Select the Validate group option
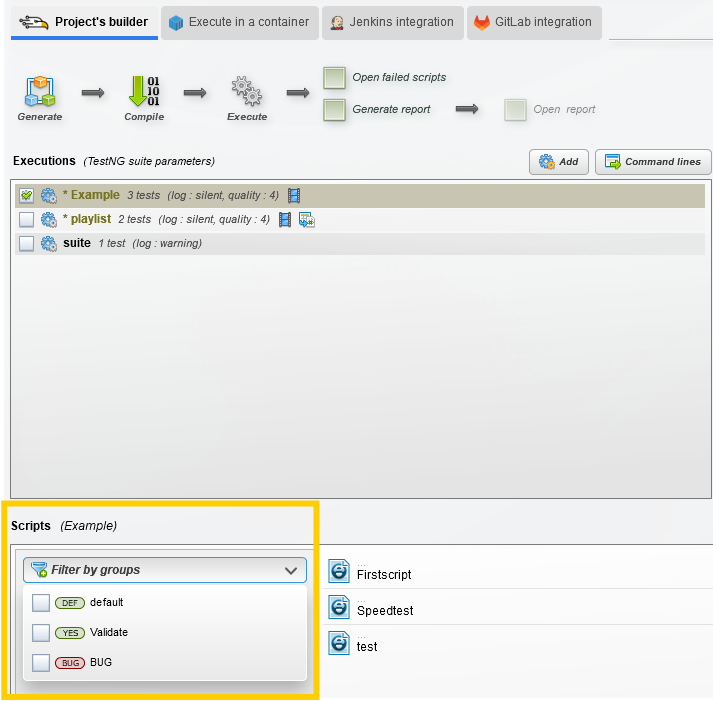This screenshot has height=701, width=713. tap(109, 632)
